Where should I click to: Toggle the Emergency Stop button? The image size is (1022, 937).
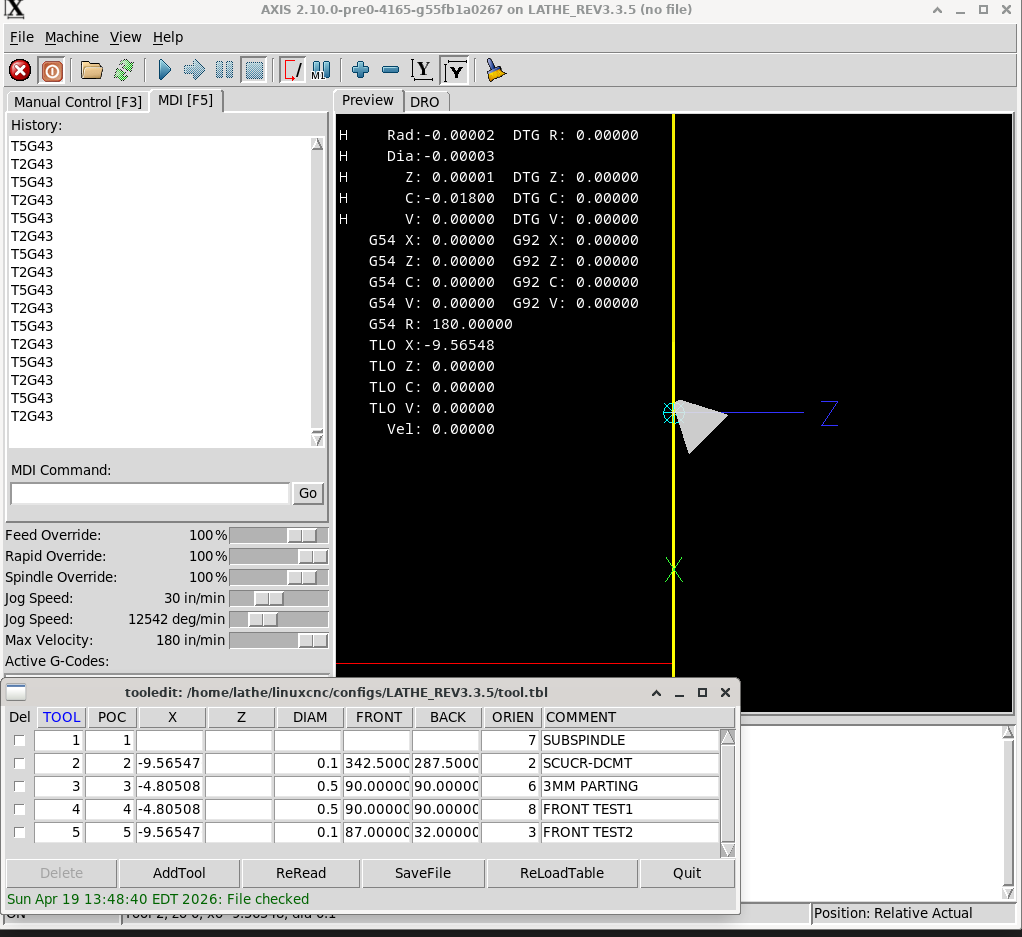[19, 70]
